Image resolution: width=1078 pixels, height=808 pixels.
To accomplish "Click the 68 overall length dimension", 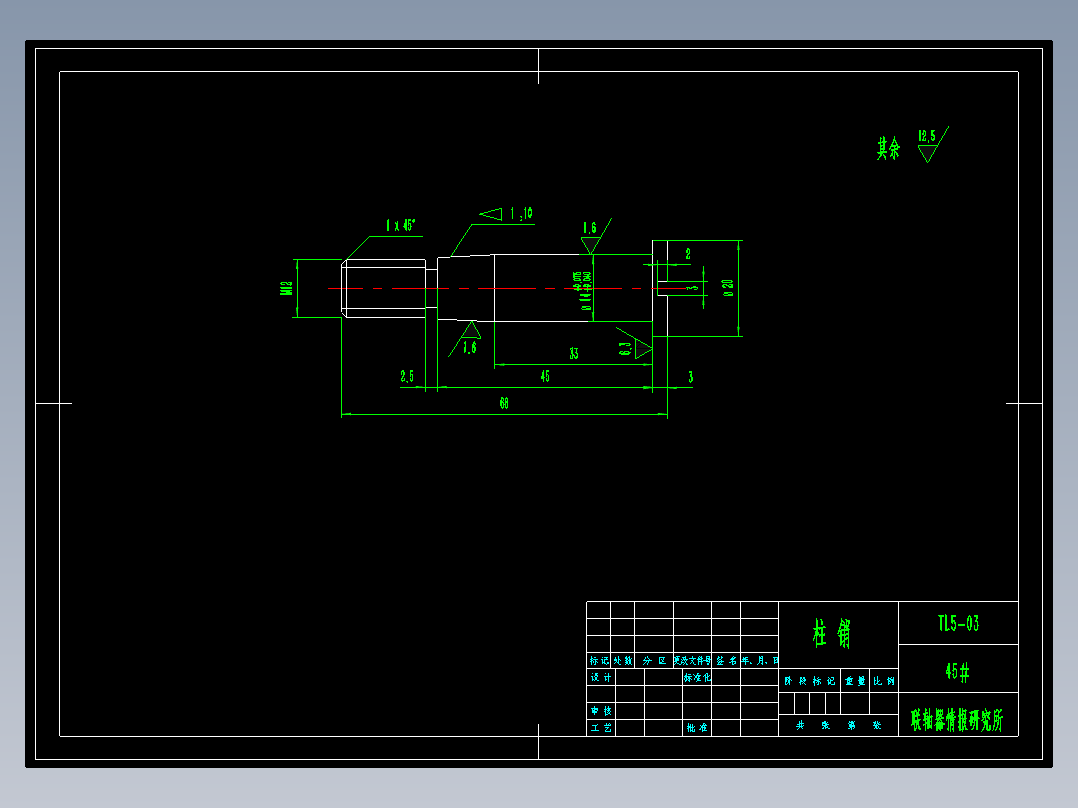I will click(x=504, y=403).
